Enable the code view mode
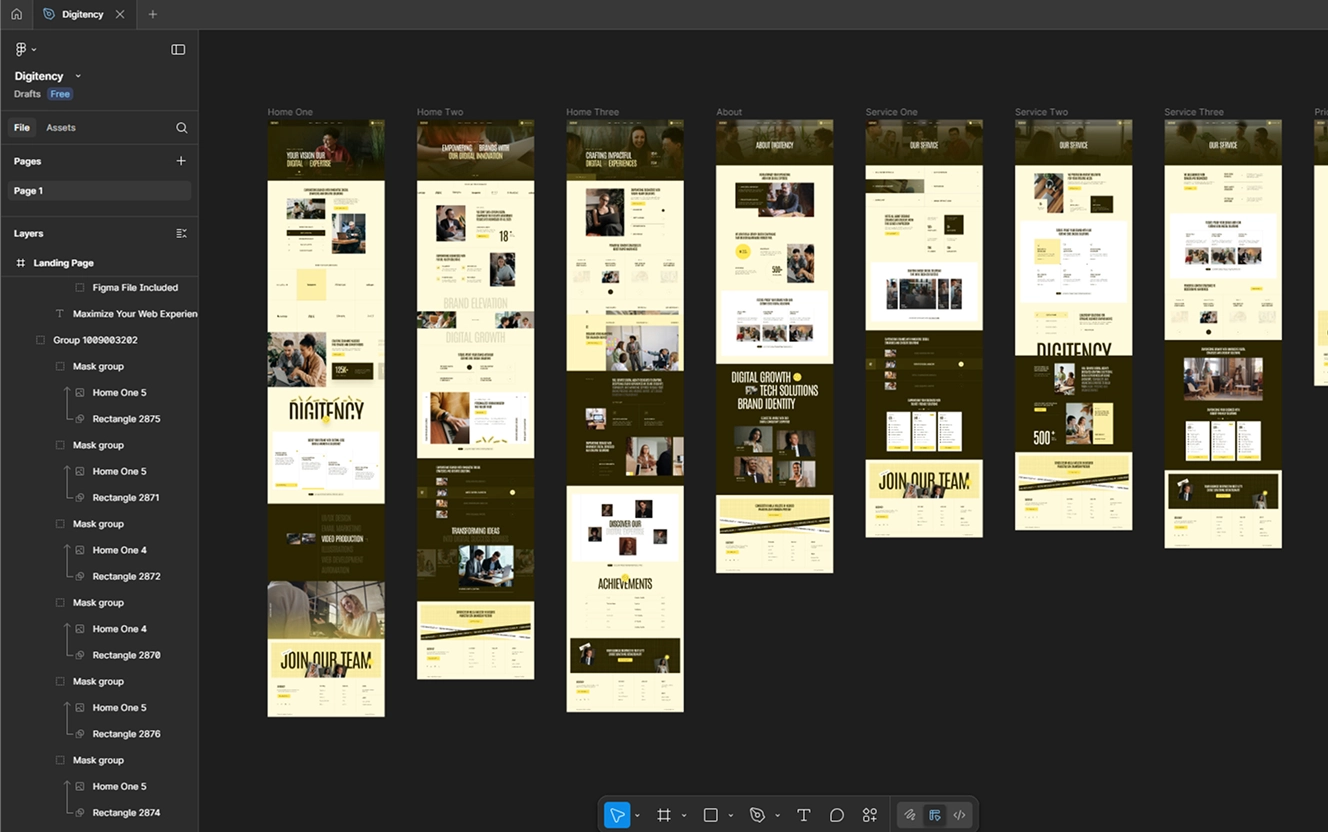The height and width of the screenshot is (832, 1328). coord(958,815)
